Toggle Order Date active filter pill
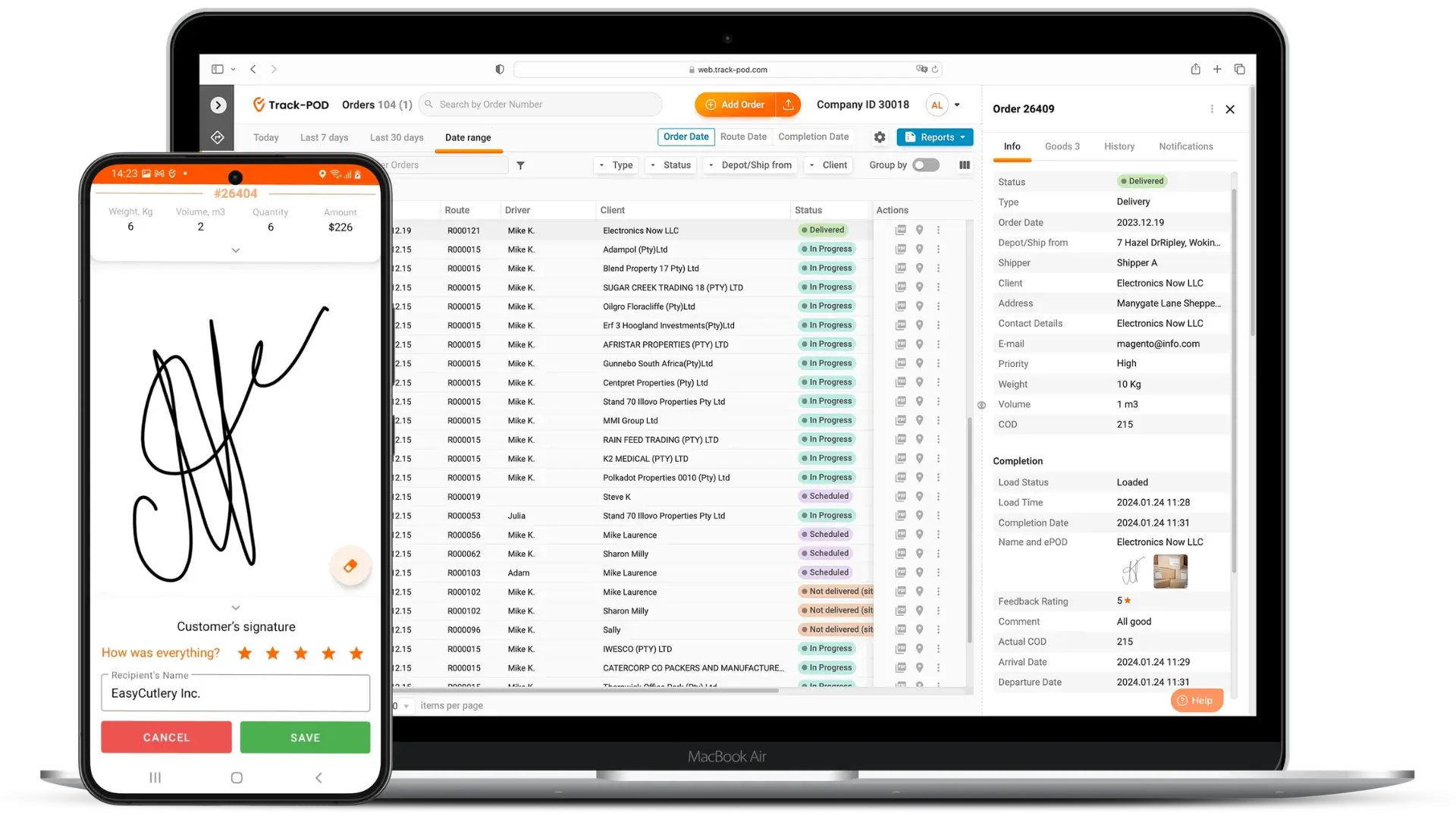Image resolution: width=1456 pixels, height=819 pixels. pyautogui.click(x=685, y=136)
